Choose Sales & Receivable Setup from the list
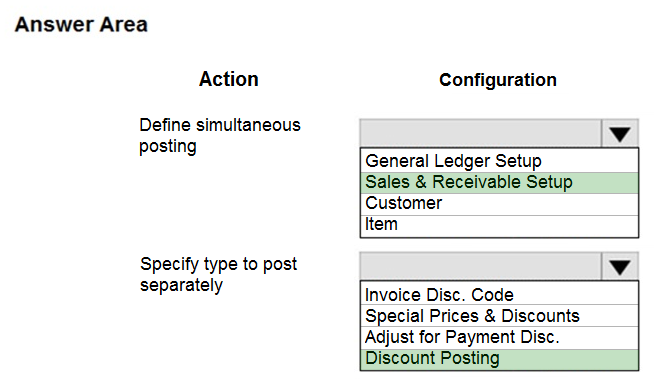654x384 pixels. point(499,183)
